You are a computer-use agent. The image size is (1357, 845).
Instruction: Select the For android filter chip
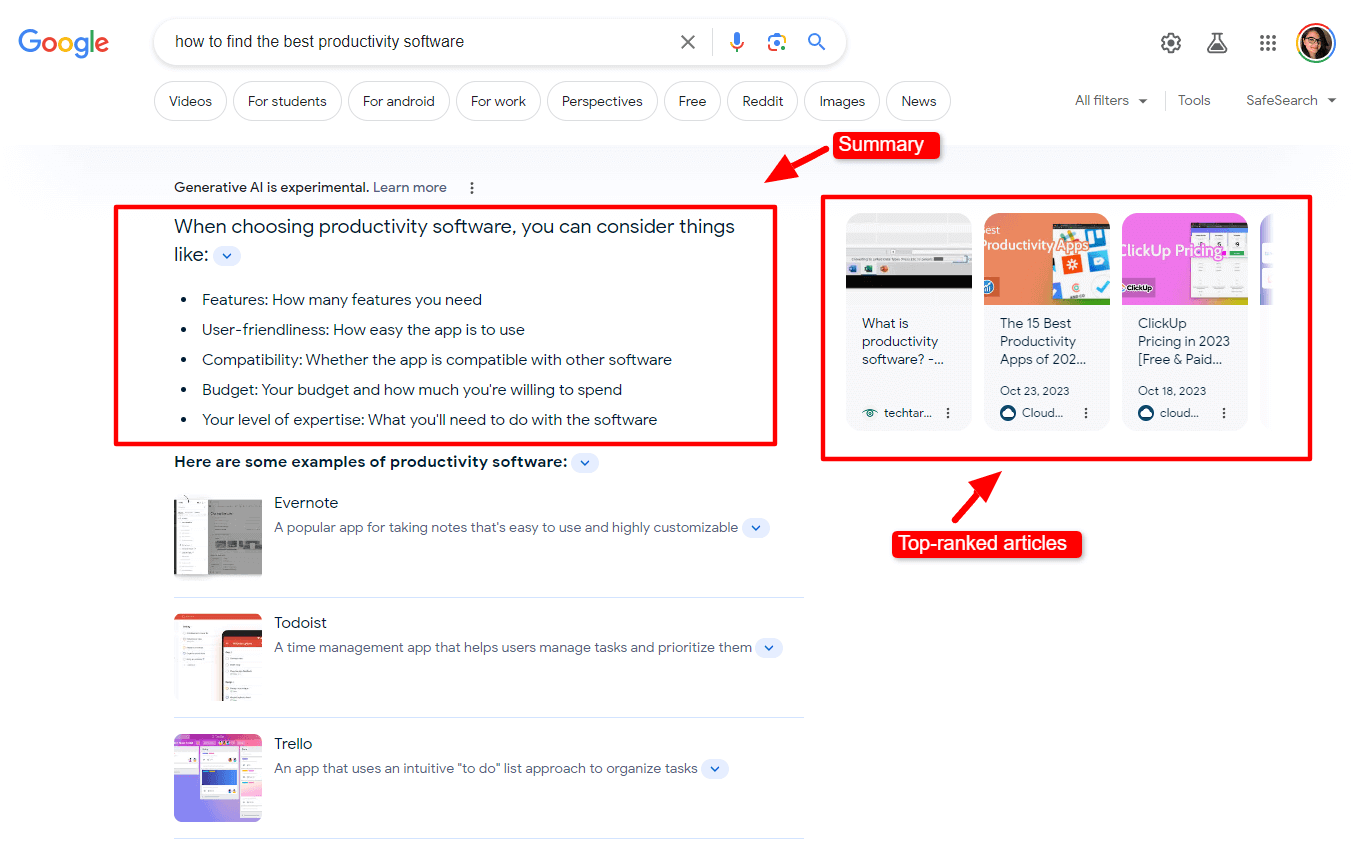(x=399, y=101)
